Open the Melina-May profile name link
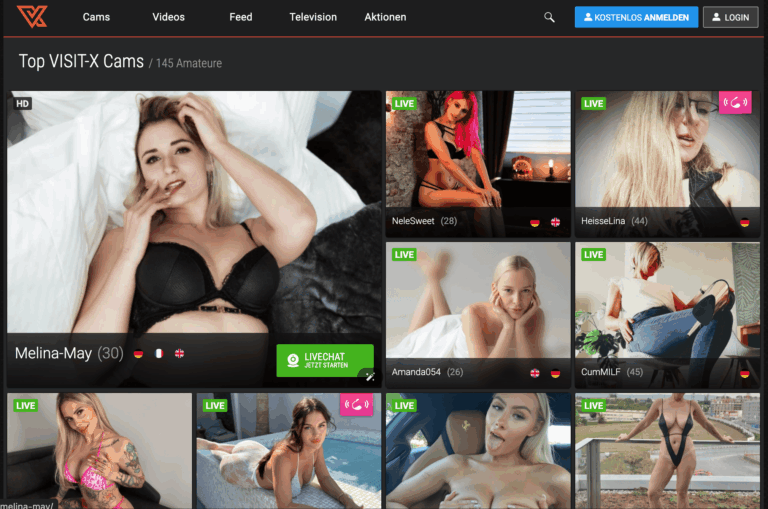 (53, 353)
